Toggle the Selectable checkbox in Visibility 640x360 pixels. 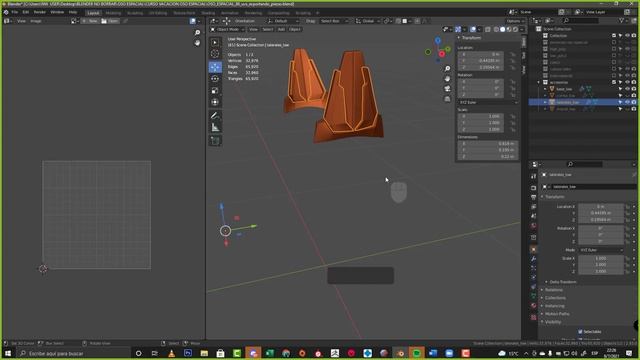(580, 332)
